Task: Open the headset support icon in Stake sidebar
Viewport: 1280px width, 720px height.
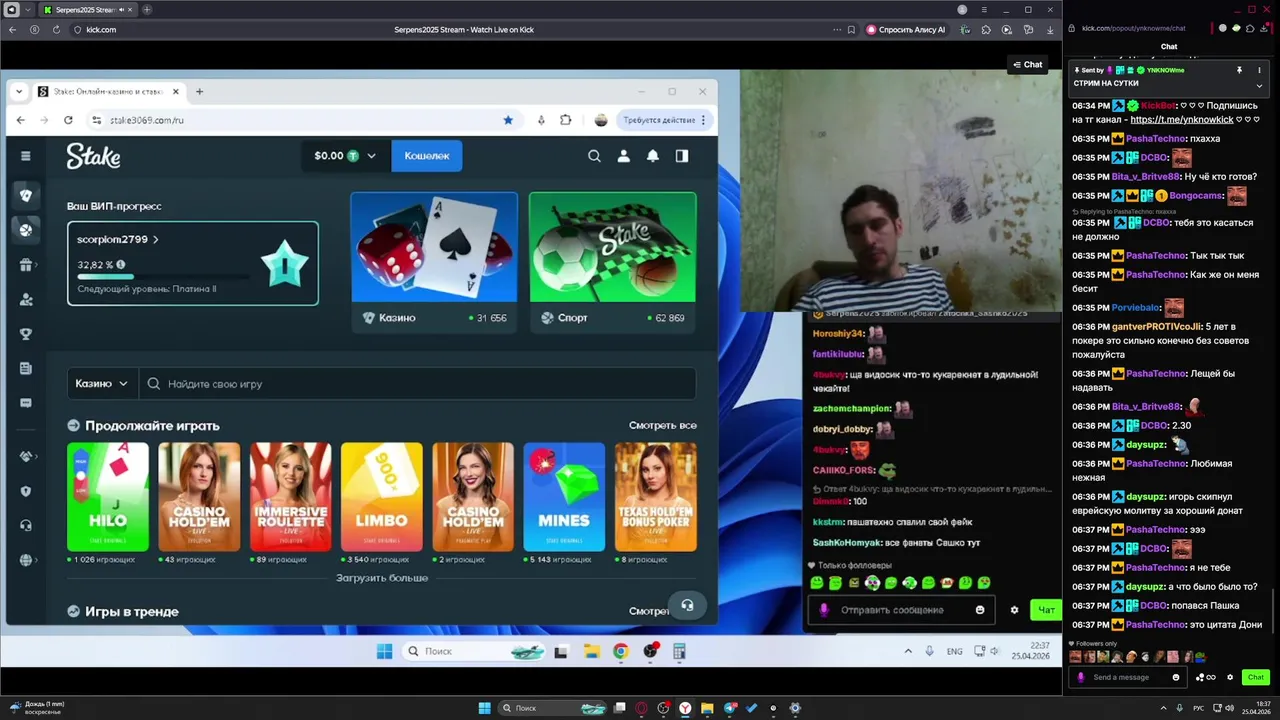Action: point(26,525)
